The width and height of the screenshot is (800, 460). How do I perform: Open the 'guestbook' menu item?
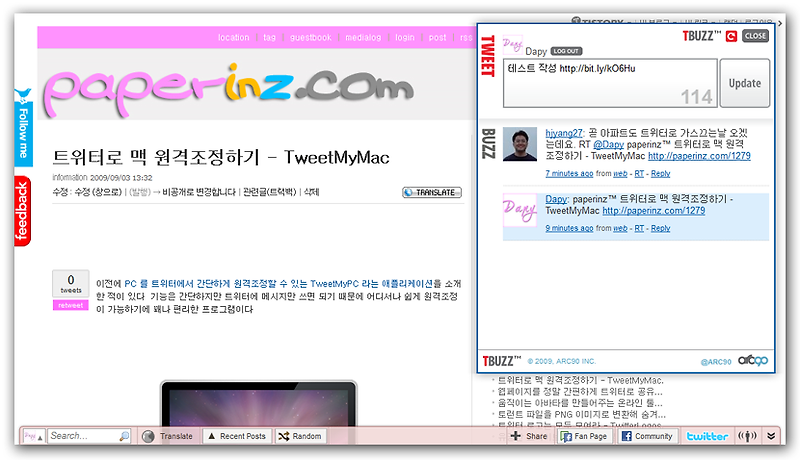tap(311, 37)
